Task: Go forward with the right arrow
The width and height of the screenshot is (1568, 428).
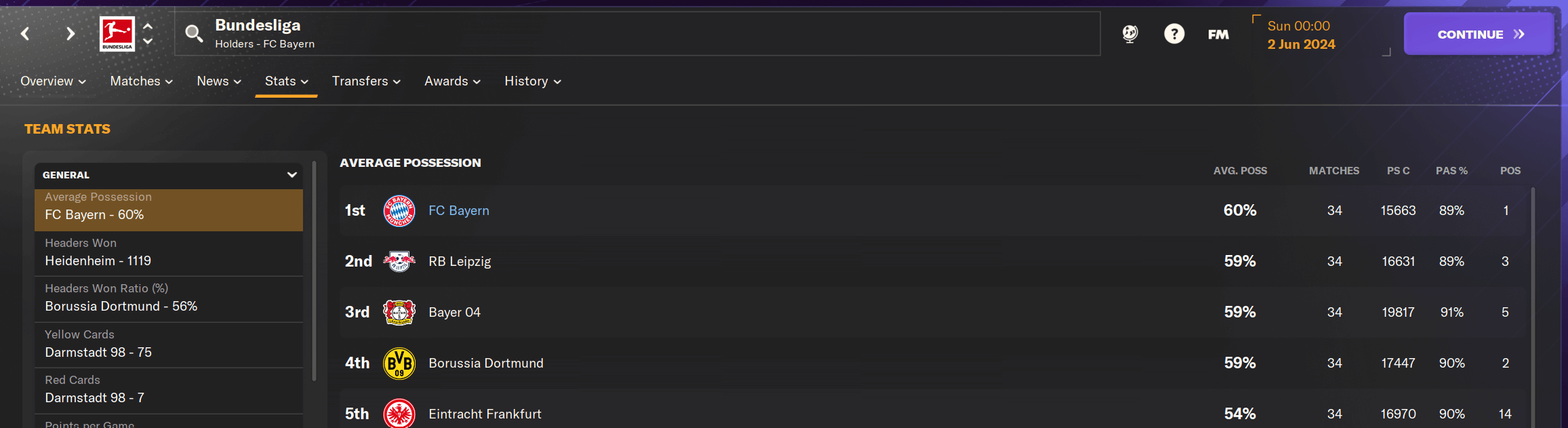Action: 71,33
